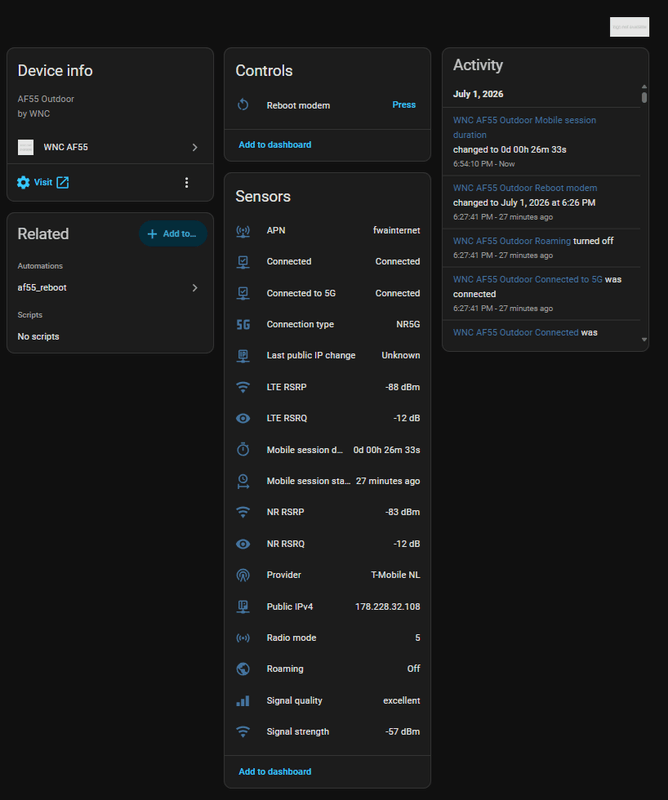Click the Signal strength value -57 dBm
The height and width of the screenshot is (800, 668).
[x=403, y=732]
